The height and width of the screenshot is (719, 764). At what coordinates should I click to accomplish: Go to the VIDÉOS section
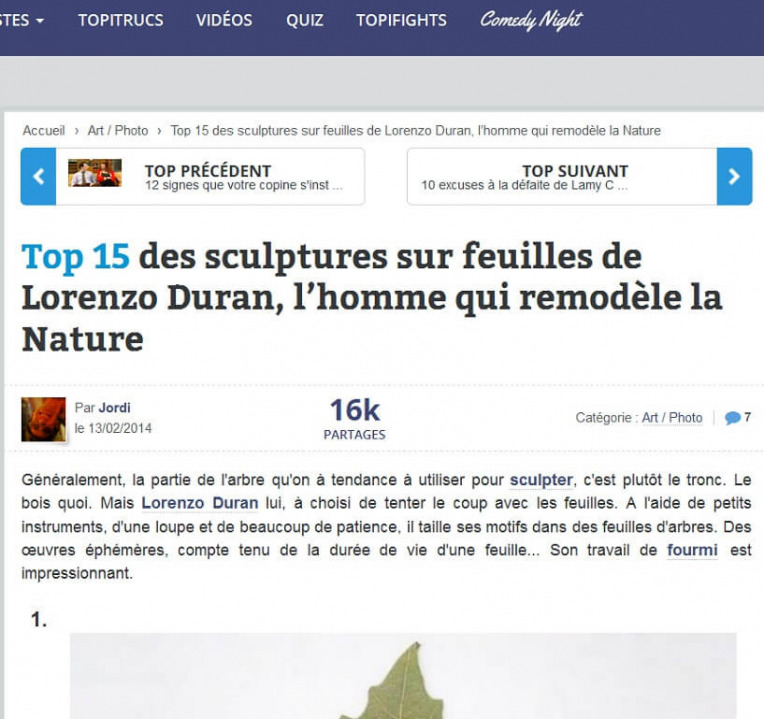point(224,20)
